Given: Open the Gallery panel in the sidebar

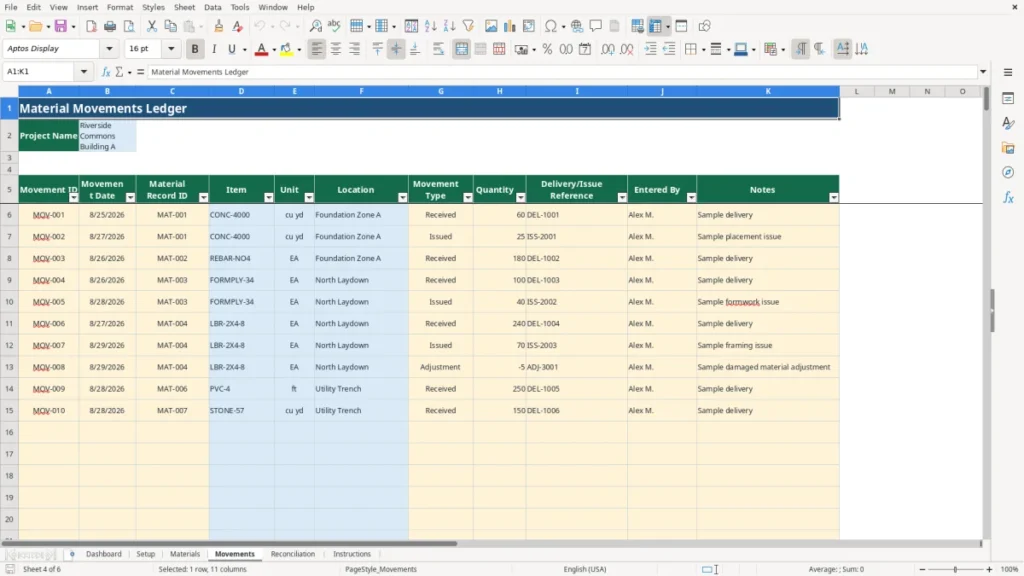Looking at the screenshot, I should pyautogui.click(x=1008, y=148).
